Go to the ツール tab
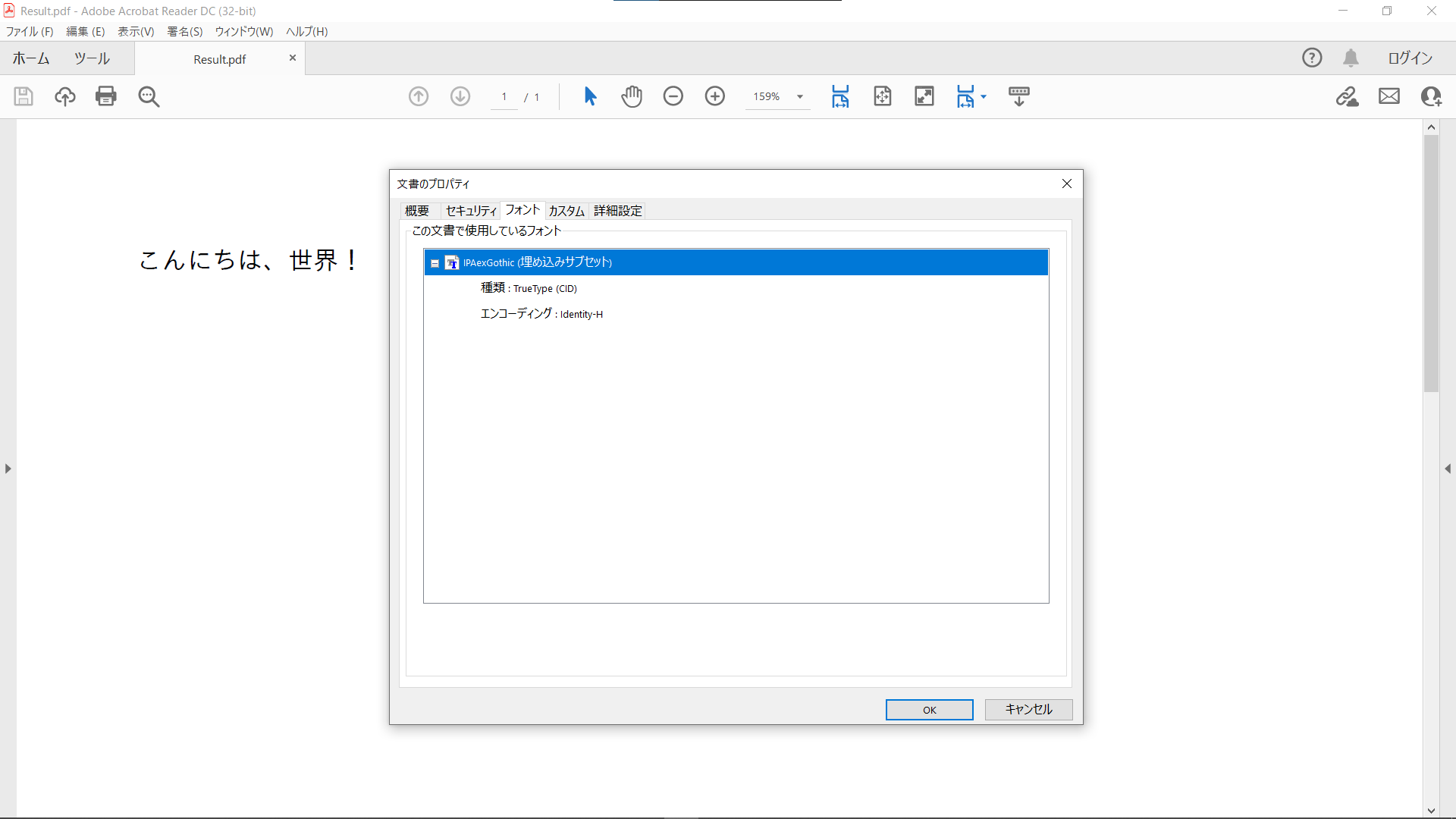 (92, 58)
